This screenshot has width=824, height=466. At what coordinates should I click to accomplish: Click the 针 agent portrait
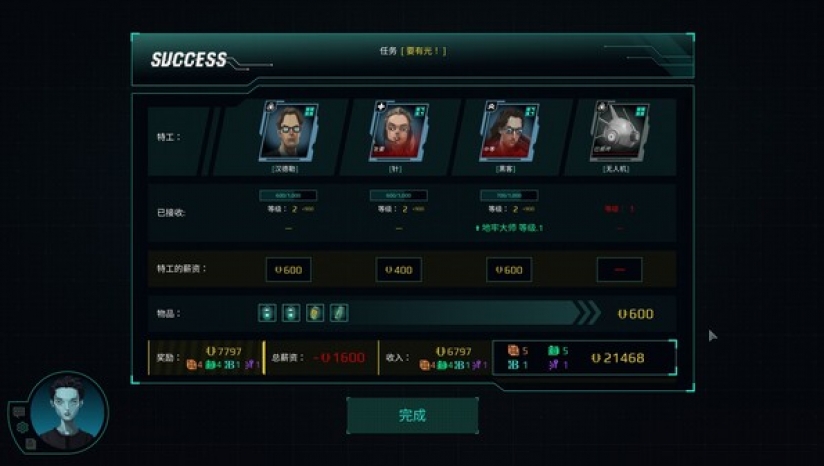pos(398,132)
